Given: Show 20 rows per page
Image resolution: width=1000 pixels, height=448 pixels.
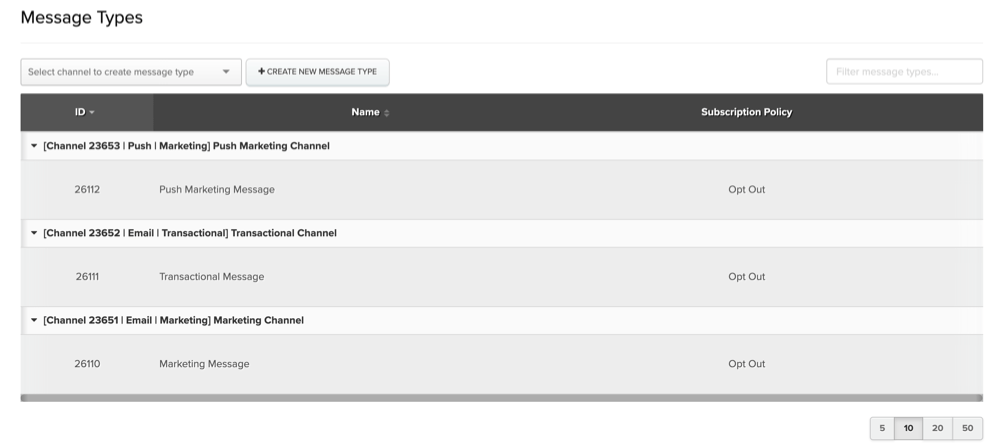Looking at the screenshot, I should 938,428.
